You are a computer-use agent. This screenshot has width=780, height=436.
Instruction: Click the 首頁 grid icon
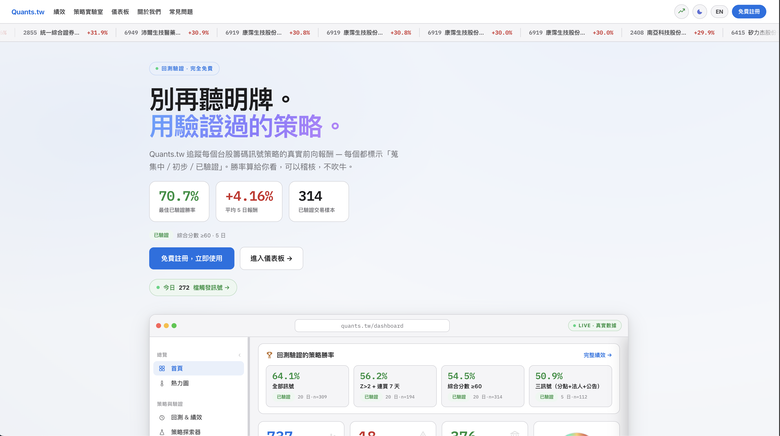162,368
